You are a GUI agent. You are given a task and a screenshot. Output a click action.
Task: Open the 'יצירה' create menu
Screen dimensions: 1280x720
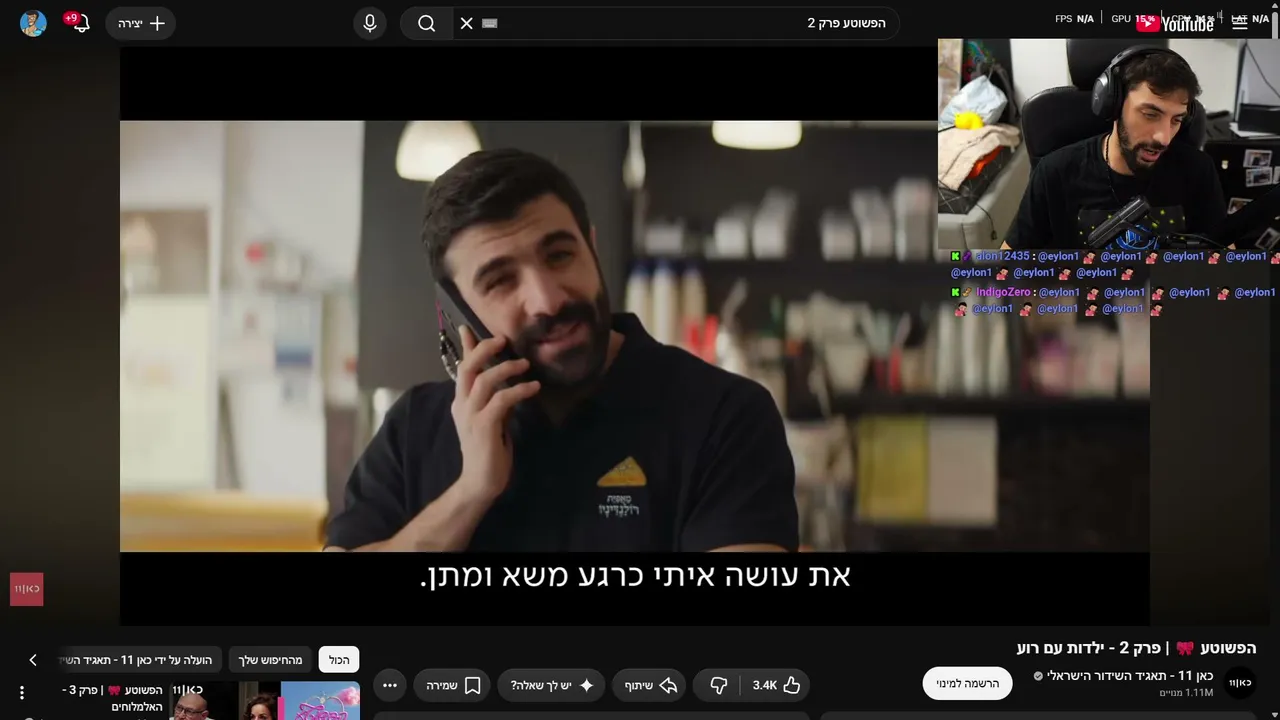(x=141, y=23)
